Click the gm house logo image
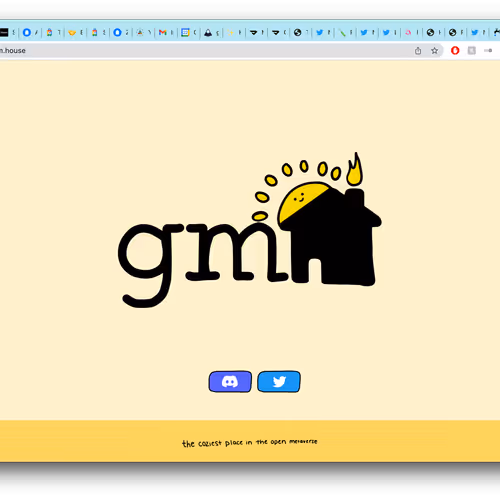This screenshot has height=500, width=500. click(250, 230)
